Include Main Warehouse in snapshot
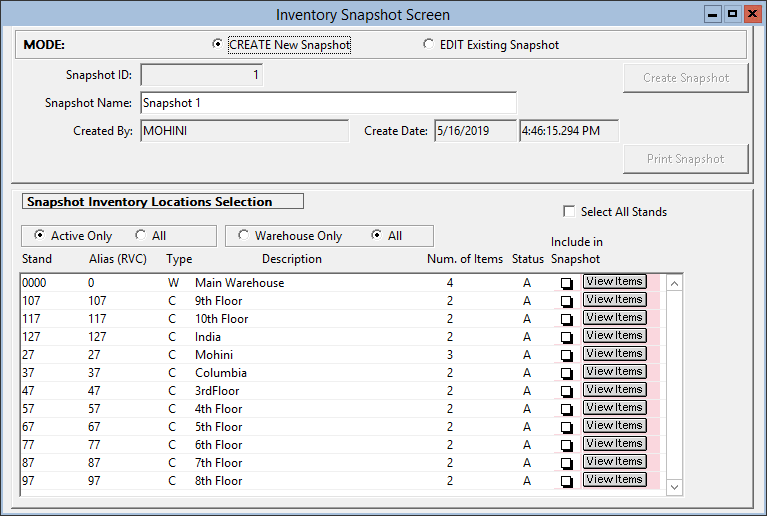 566,283
